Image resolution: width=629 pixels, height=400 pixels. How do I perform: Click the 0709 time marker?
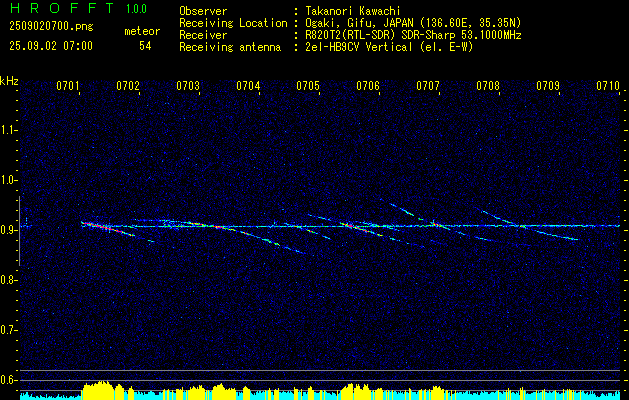[548, 86]
